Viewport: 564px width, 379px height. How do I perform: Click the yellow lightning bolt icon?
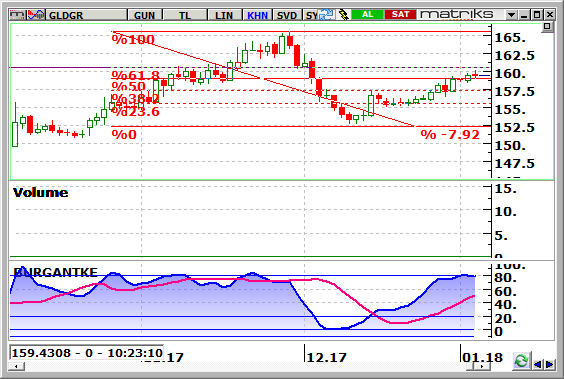[x=344, y=15]
